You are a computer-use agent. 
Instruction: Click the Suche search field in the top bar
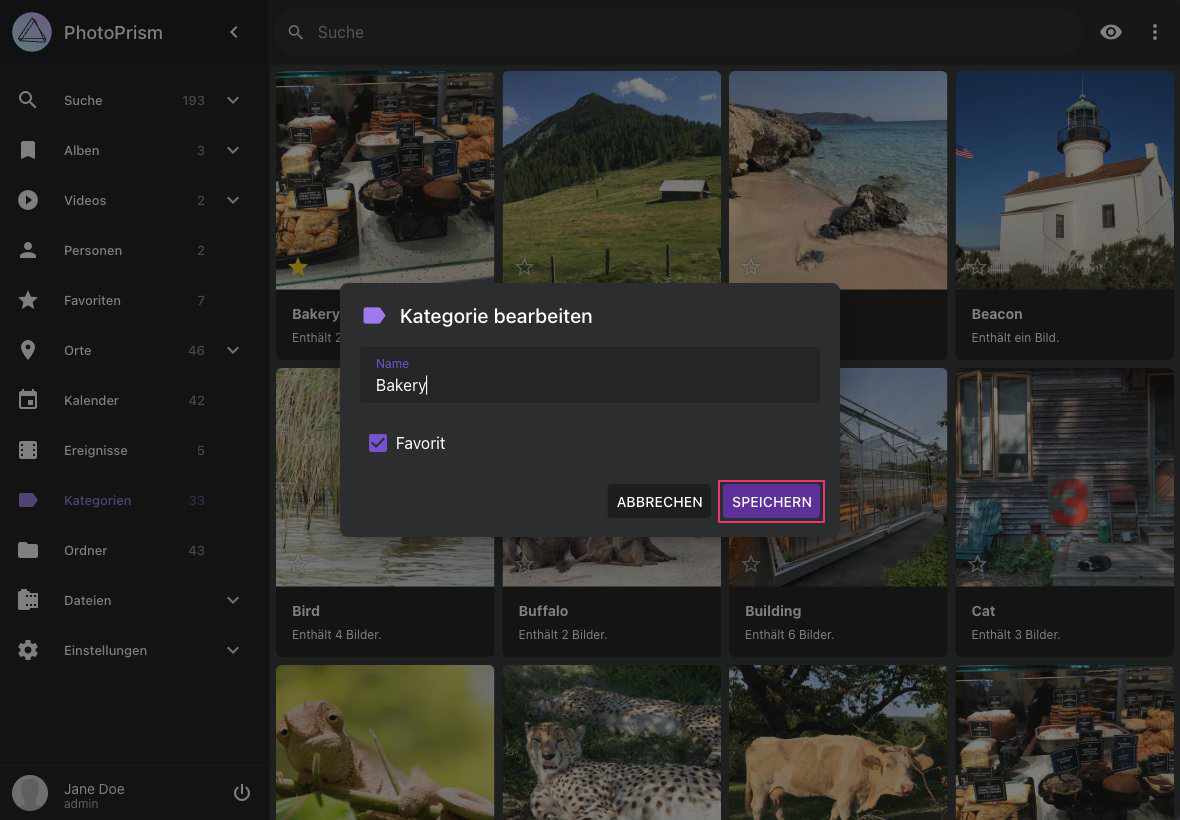677,32
